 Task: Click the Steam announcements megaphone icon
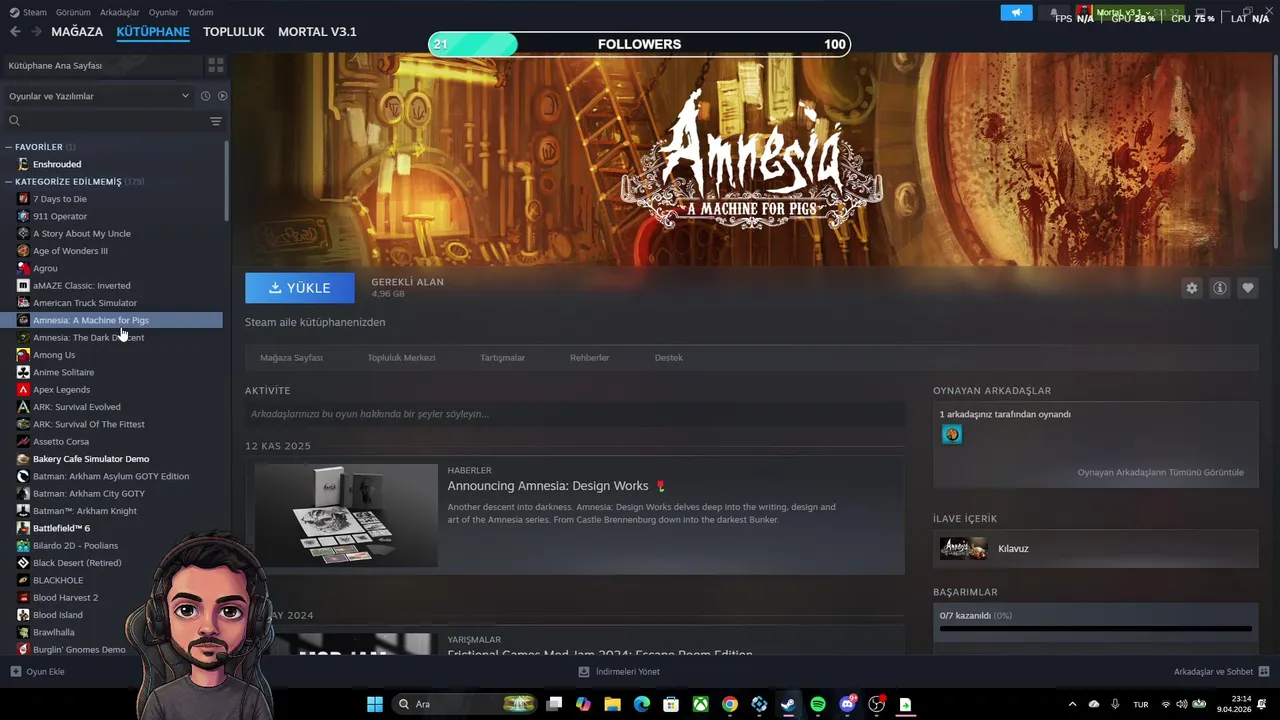tap(1016, 13)
